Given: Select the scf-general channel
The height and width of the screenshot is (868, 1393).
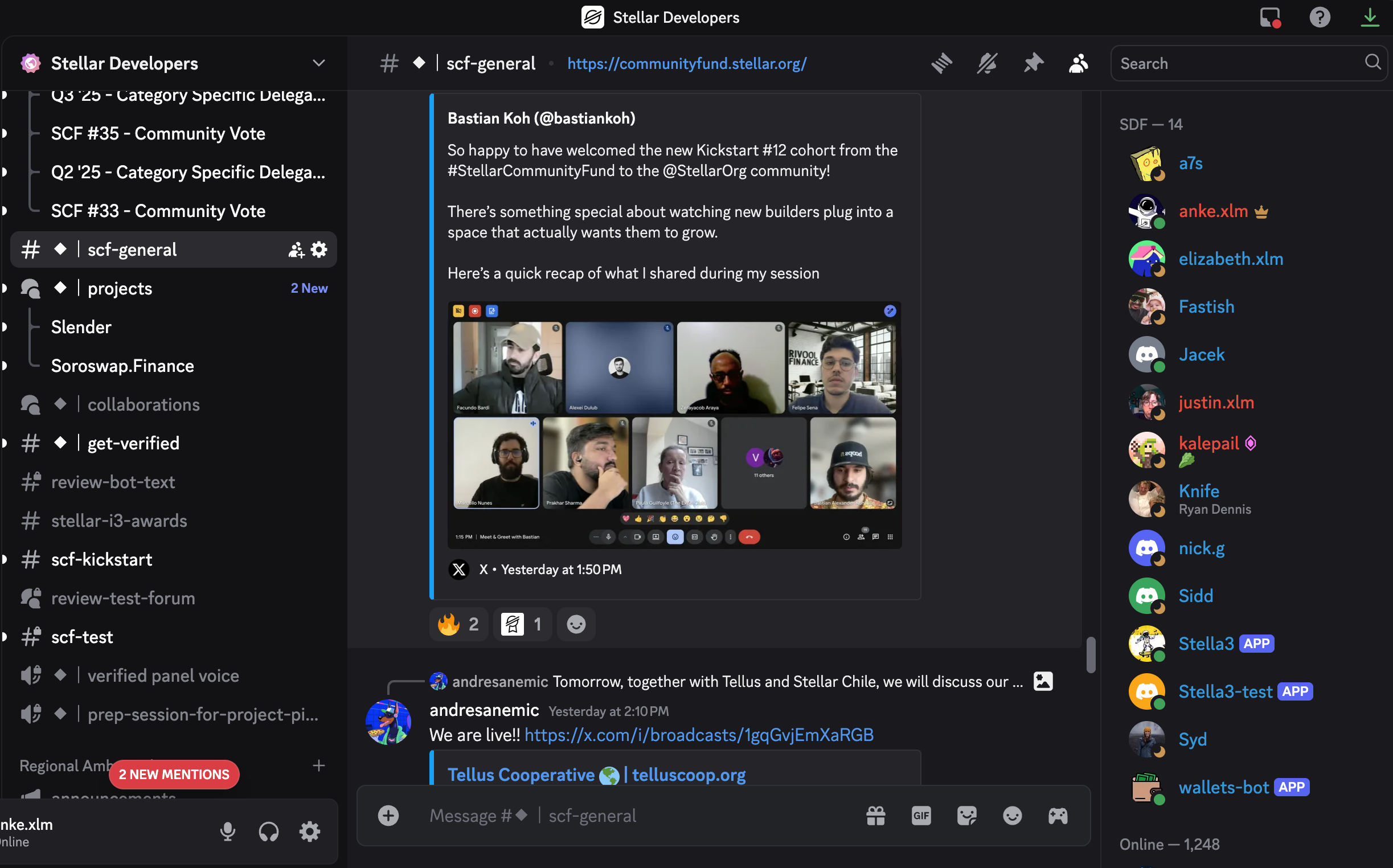Looking at the screenshot, I should [x=173, y=249].
